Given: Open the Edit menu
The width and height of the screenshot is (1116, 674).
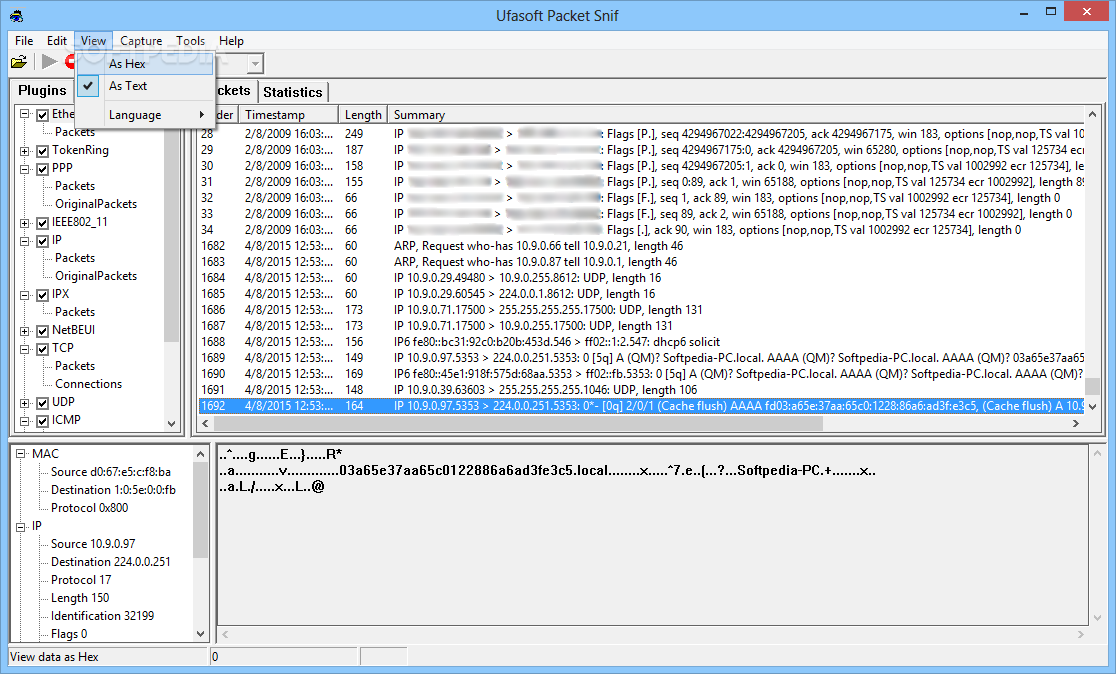Looking at the screenshot, I should coord(57,41).
